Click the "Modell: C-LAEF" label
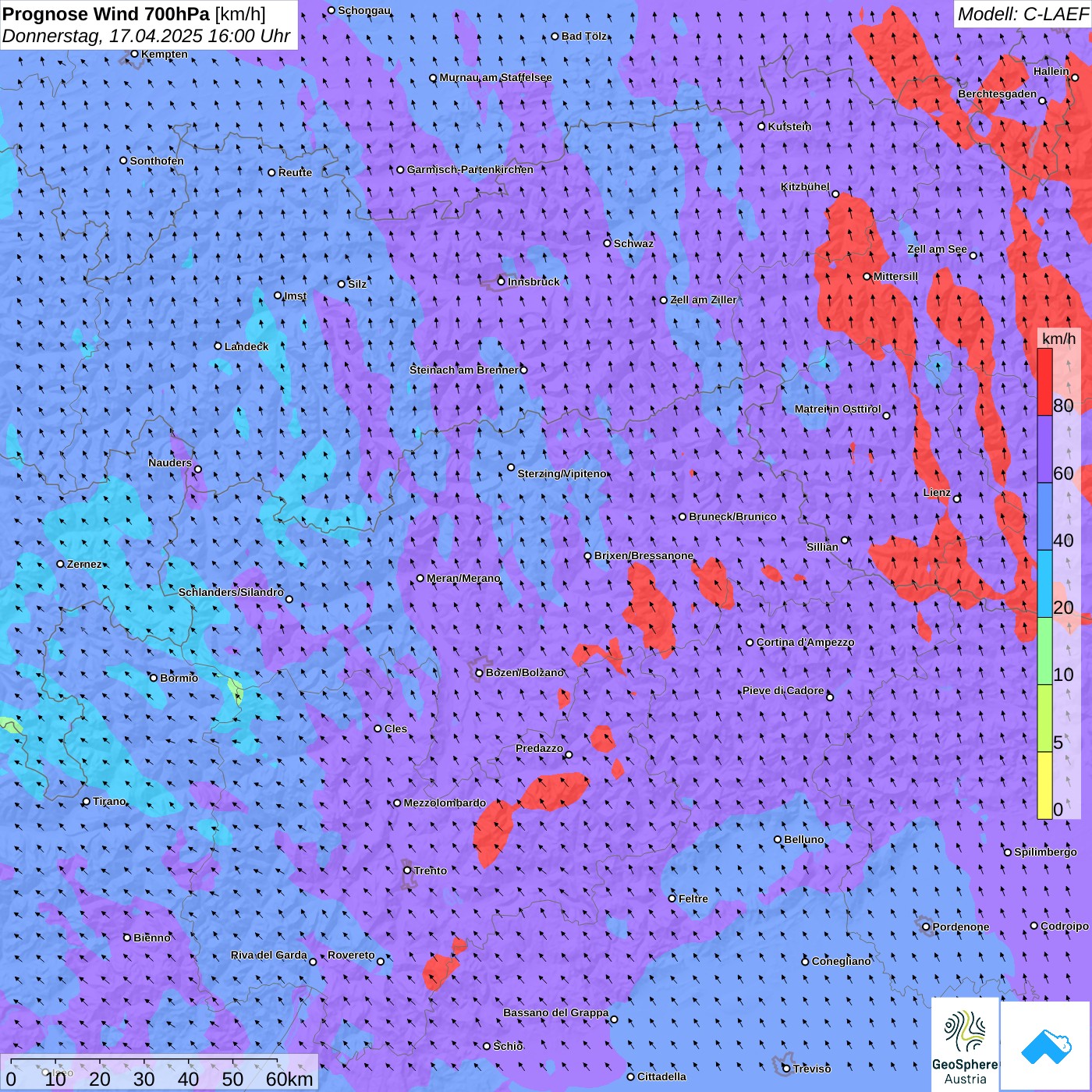Viewport: 1092px width, 1092px height. [1023, 13]
